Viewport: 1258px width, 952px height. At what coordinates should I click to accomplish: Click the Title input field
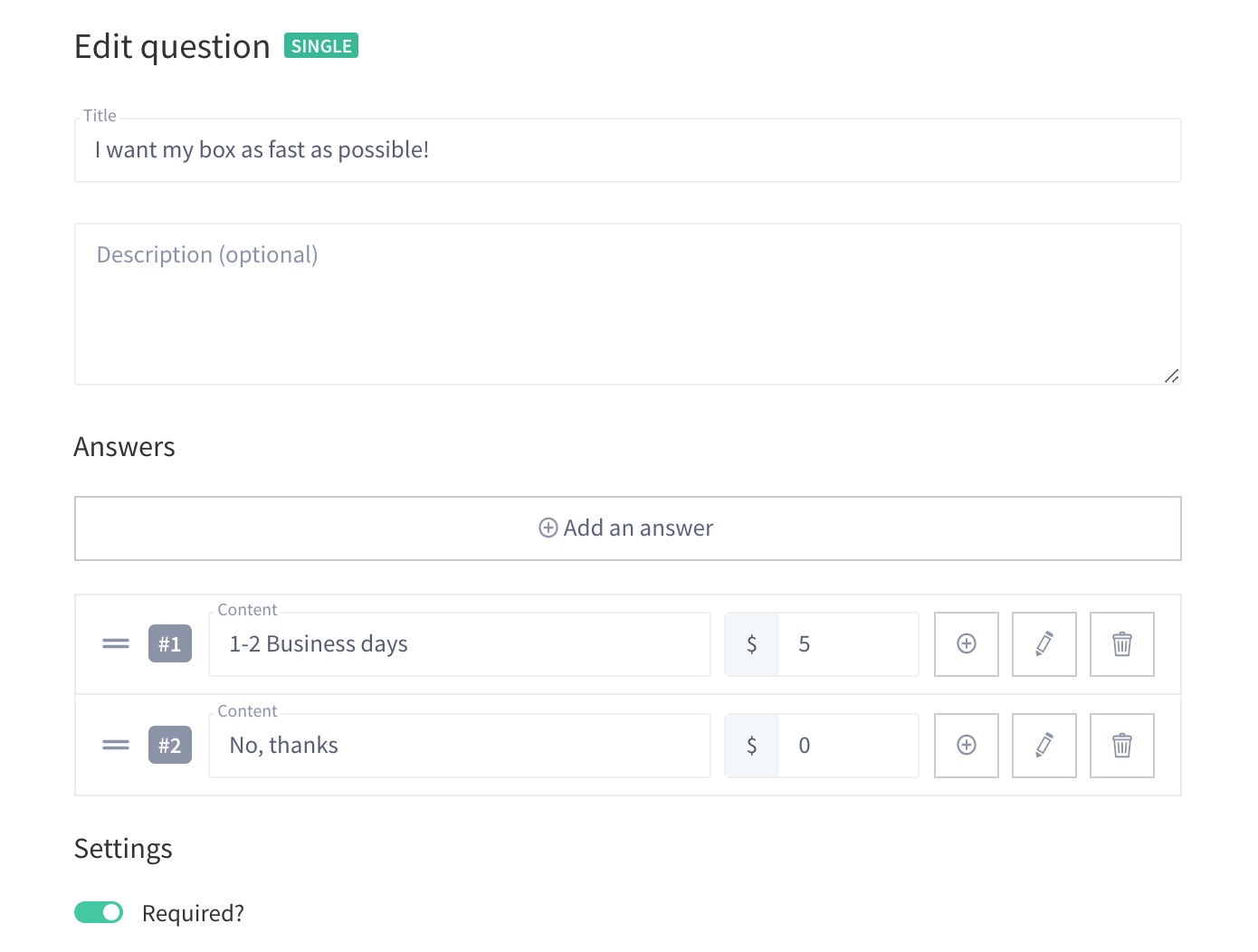click(628, 150)
